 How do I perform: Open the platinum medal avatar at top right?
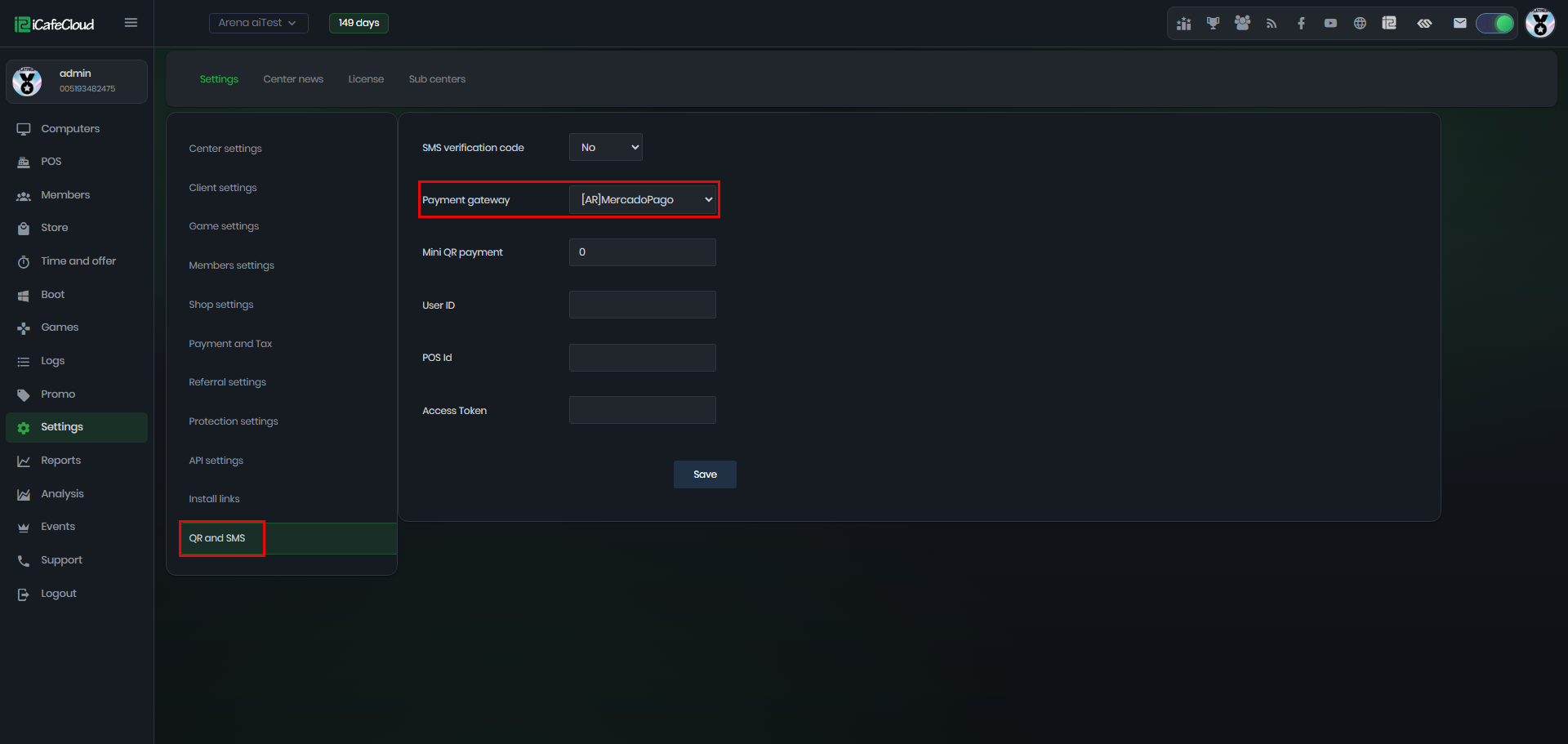tap(1540, 23)
